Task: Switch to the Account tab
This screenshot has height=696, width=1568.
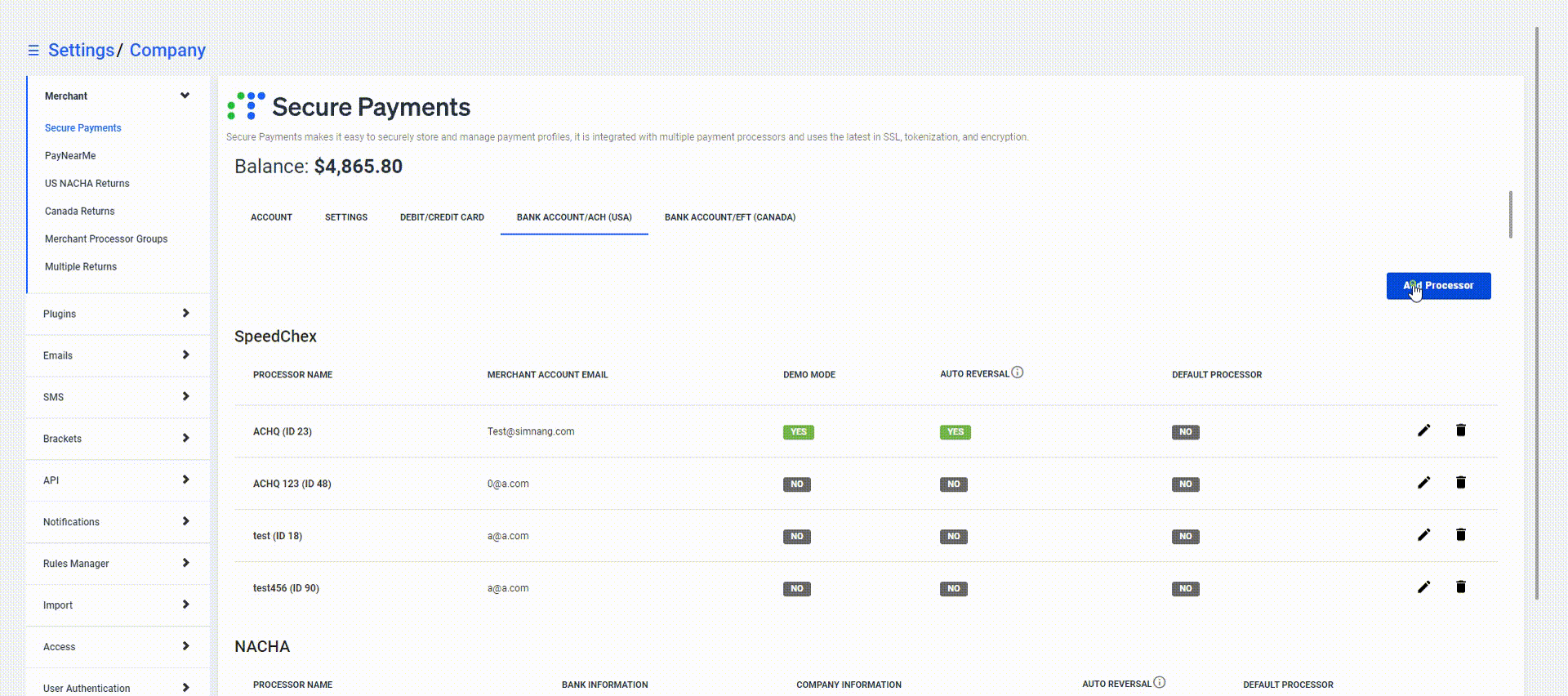Action: coord(271,217)
